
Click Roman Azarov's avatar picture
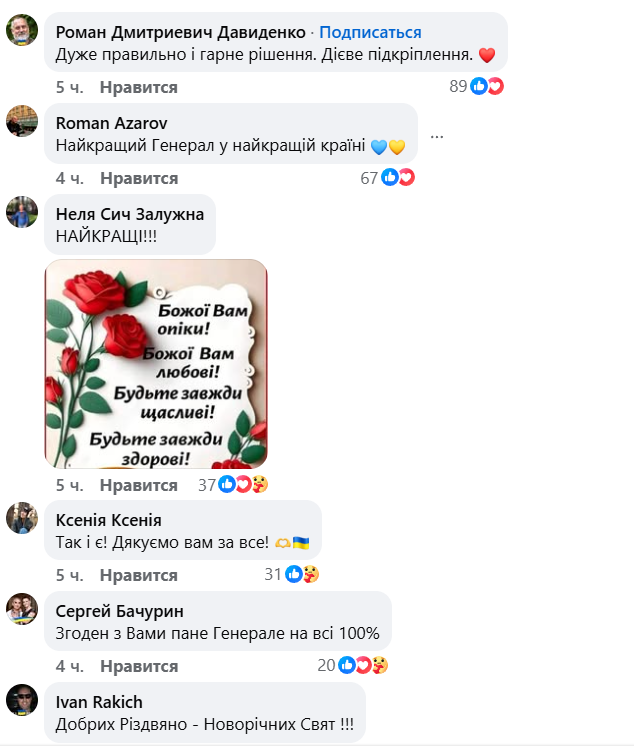tap(22, 121)
